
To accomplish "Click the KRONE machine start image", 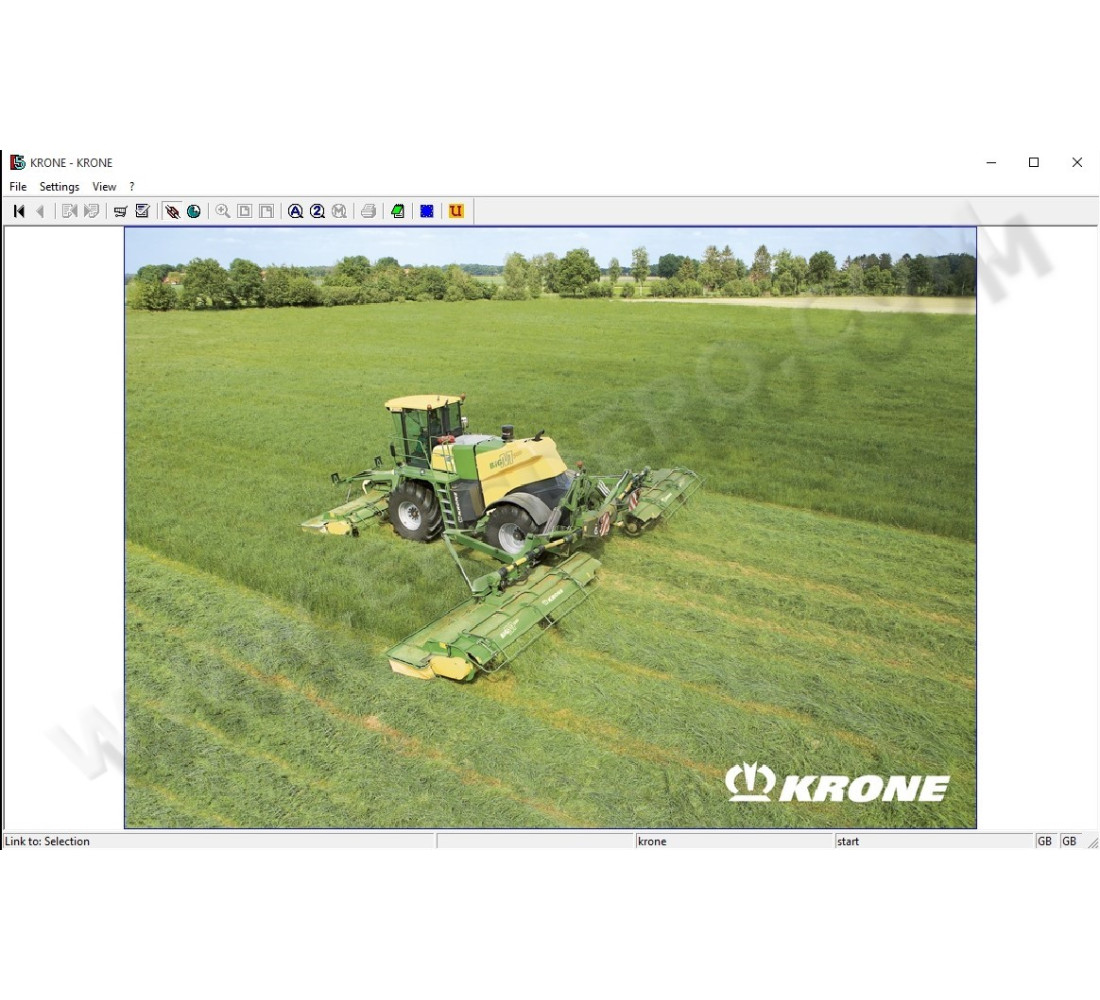I will [x=550, y=525].
